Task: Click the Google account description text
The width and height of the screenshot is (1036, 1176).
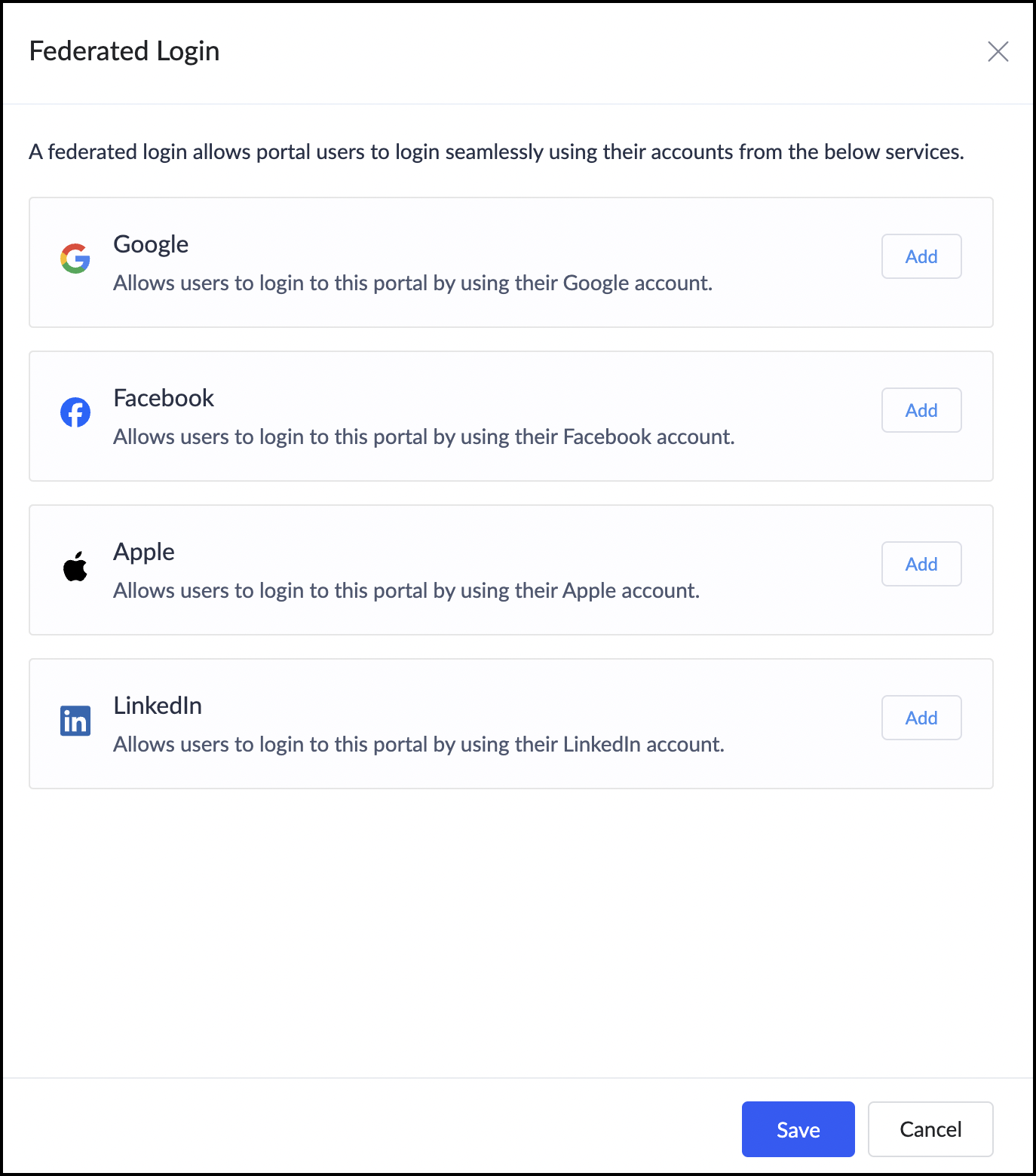Action: tap(412, 283)
